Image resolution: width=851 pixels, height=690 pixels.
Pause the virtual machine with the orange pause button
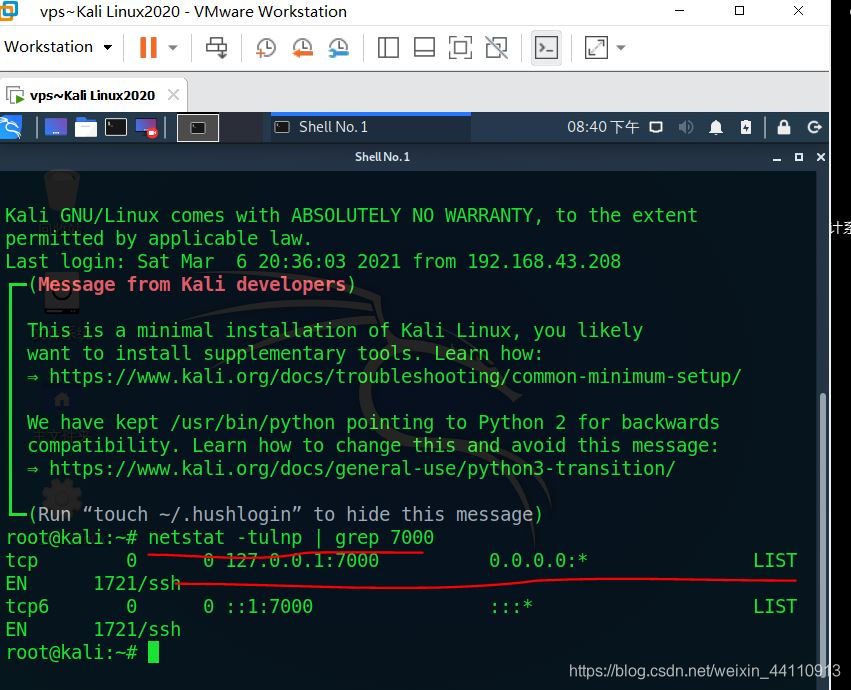[x=148, y=47]
